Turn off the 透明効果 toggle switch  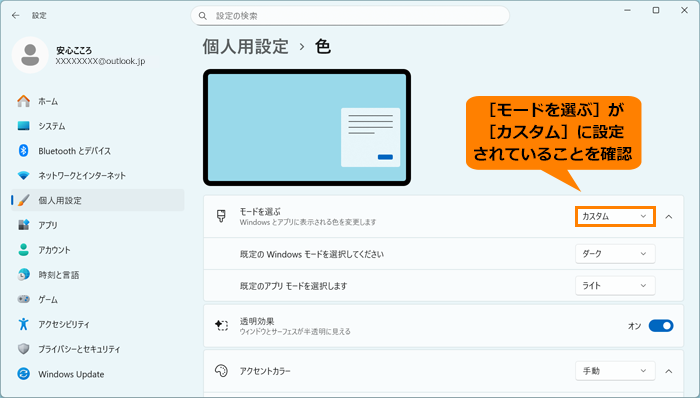(661, 326)
